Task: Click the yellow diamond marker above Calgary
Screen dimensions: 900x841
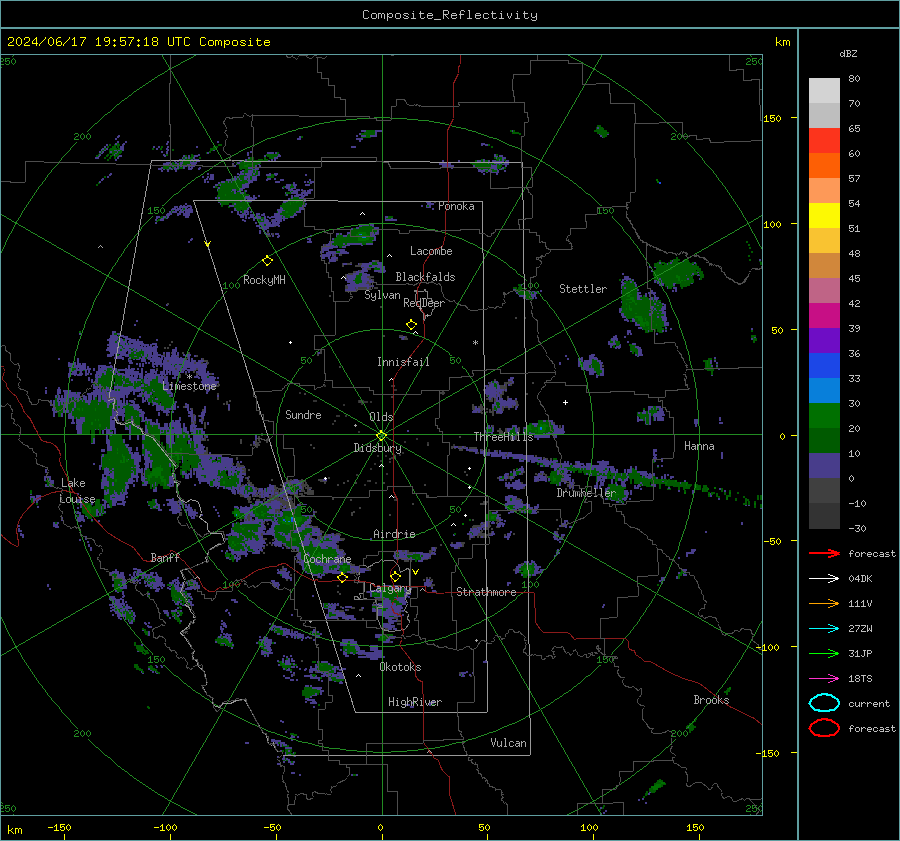Action: pyautogui.click(x=395, y=576)
